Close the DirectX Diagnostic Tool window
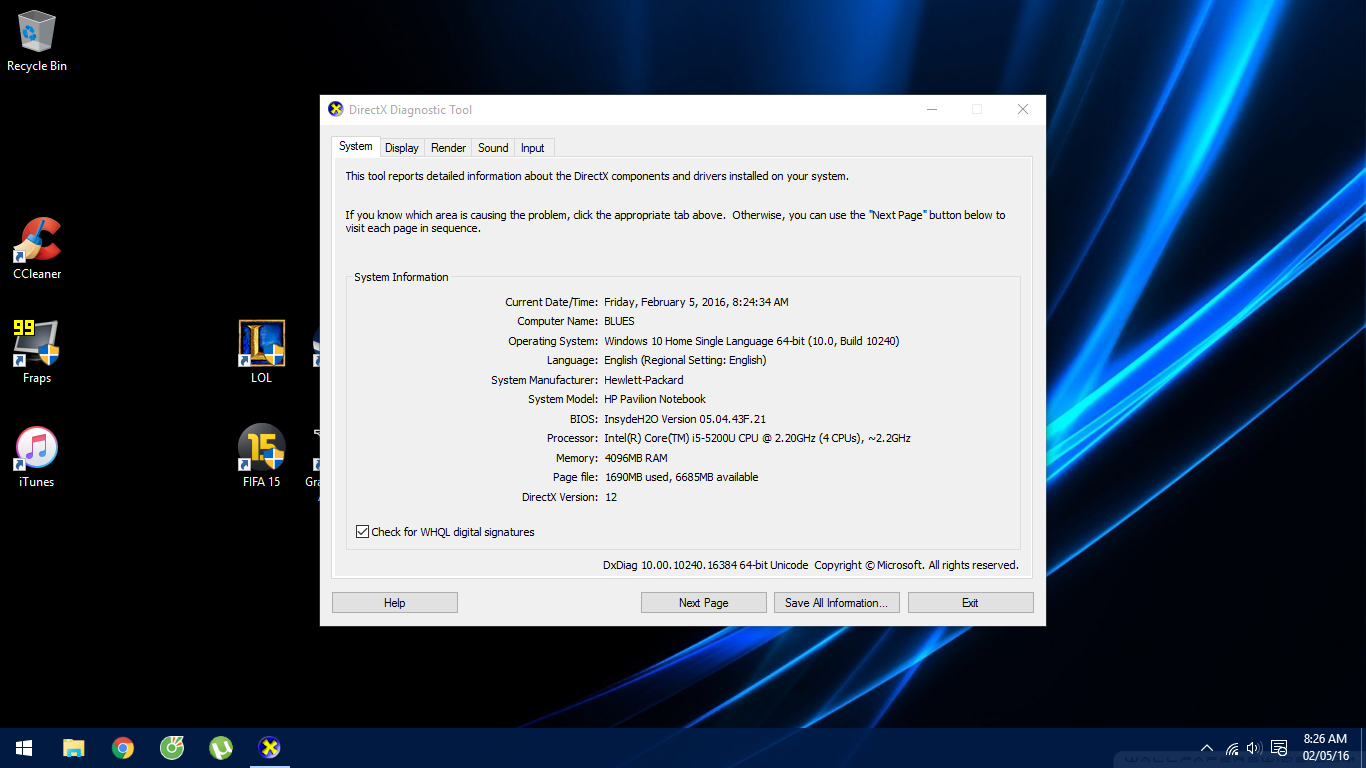 point(1023,109)
